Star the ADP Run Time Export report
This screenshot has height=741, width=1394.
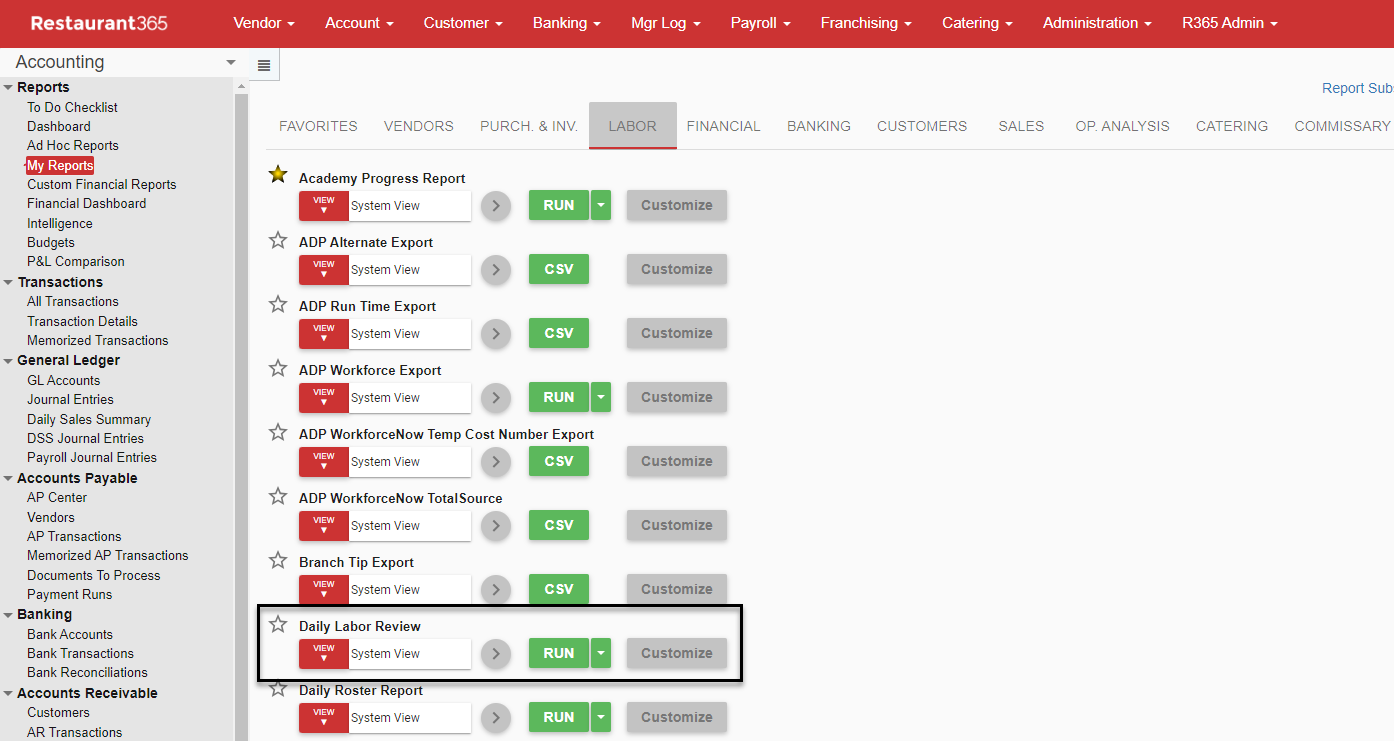click(278, 304)
